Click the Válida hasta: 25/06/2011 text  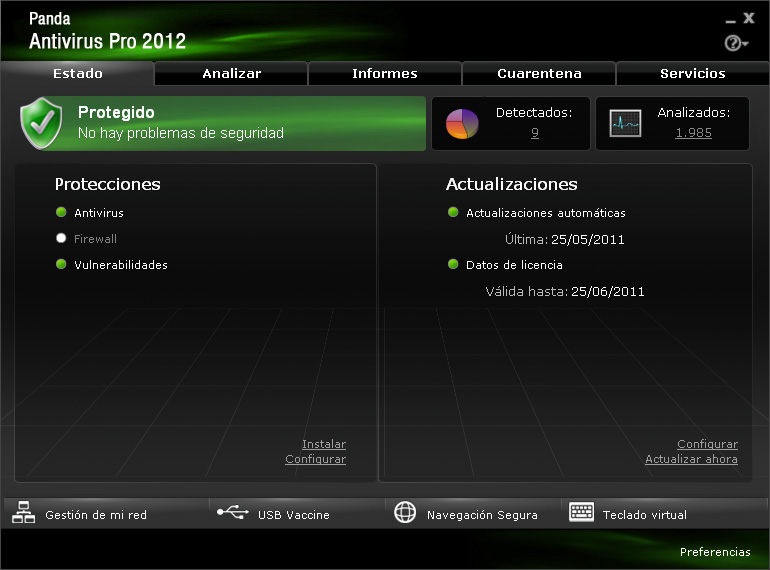coord(565,291)
